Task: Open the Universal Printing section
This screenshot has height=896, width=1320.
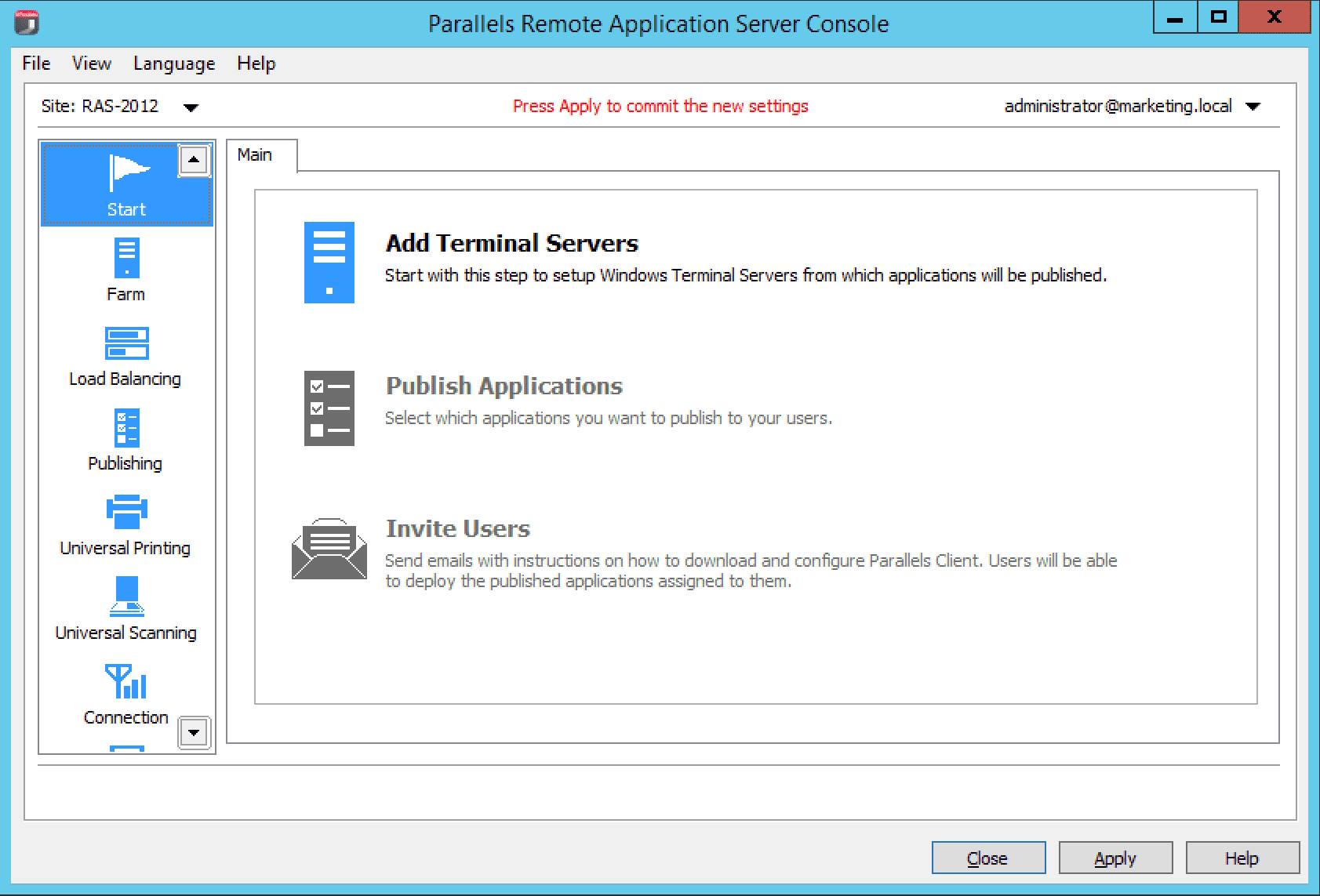Action: pos(126,513)
